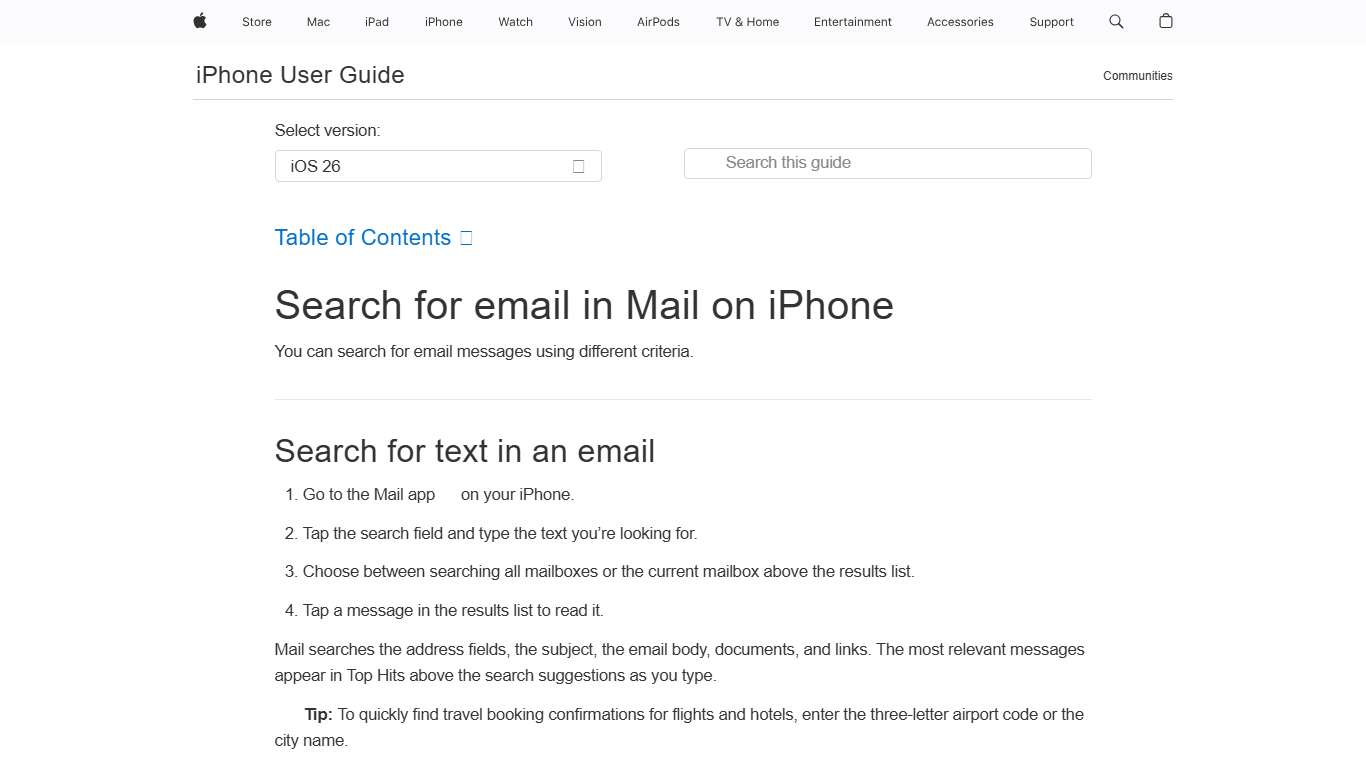Open the Support menu
Image resolution: width=1366 pixels, height=768 pixels.
(x=1051, y=21)
